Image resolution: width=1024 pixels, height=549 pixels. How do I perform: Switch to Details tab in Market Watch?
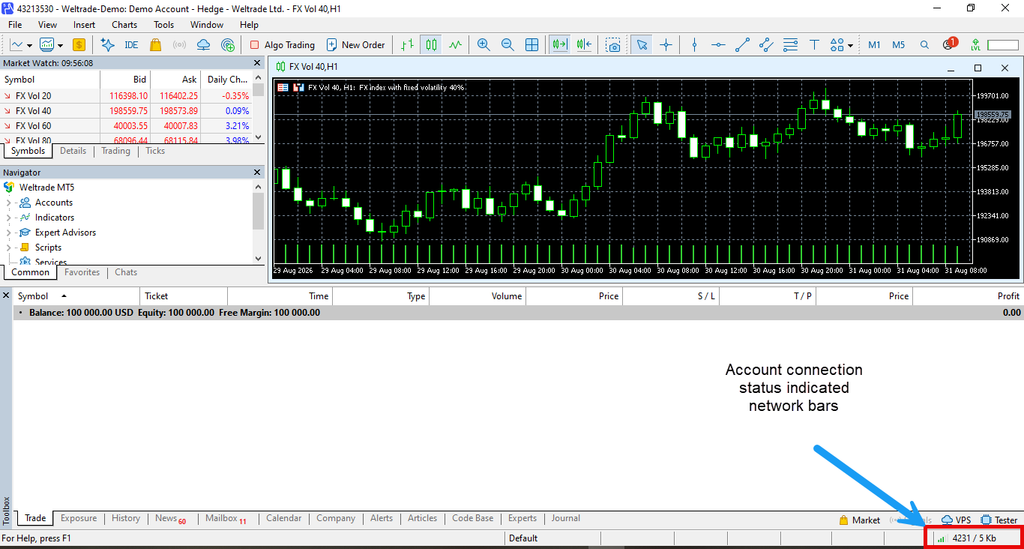pyautogui.click(x=72, y=151)
